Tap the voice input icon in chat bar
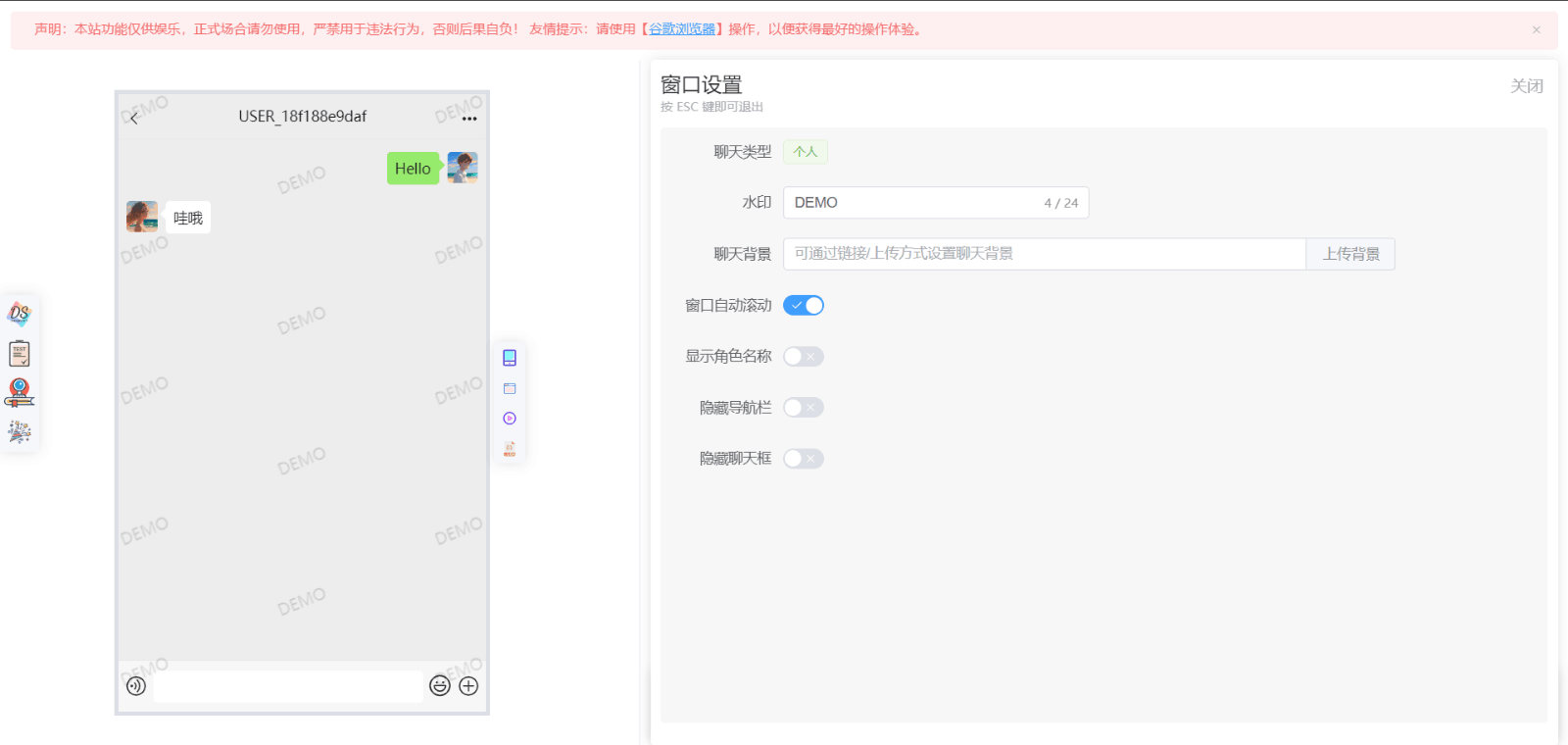Viewport: 1568px width, 745px height. (x=136, y=686)
